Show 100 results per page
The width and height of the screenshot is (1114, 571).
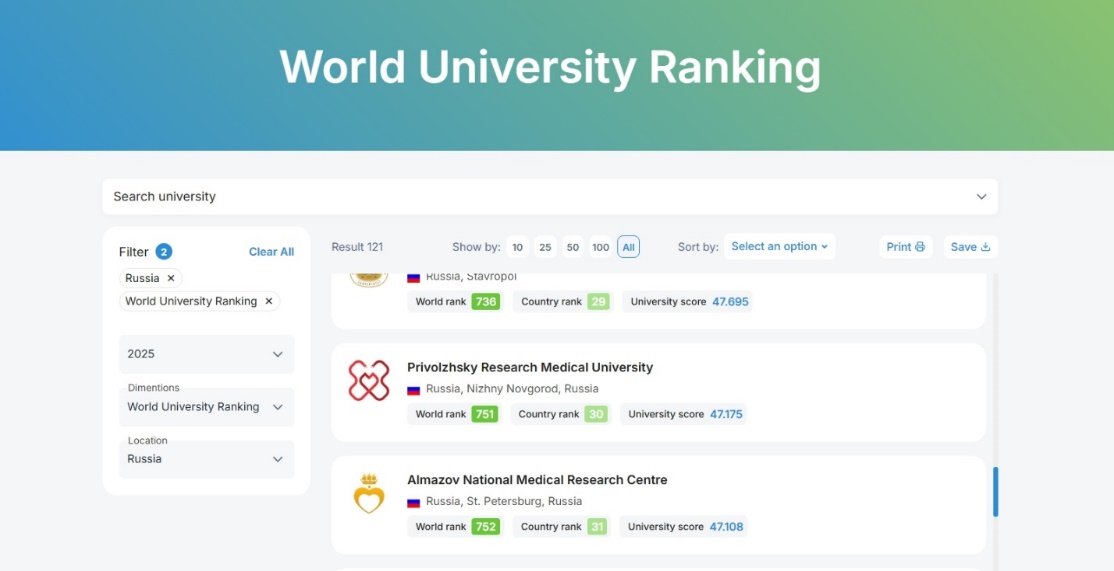point(600,247)
